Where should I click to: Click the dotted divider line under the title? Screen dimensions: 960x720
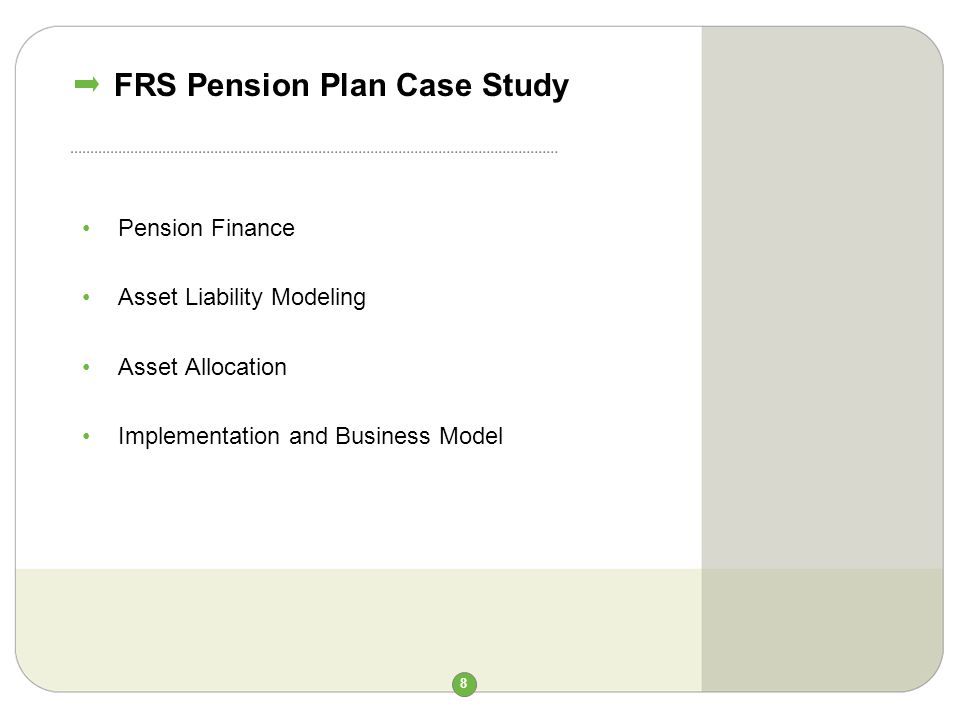(314, 152)
